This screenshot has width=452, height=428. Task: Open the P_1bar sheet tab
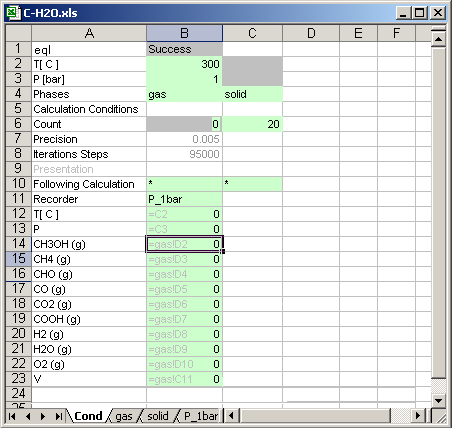[201, 416]
